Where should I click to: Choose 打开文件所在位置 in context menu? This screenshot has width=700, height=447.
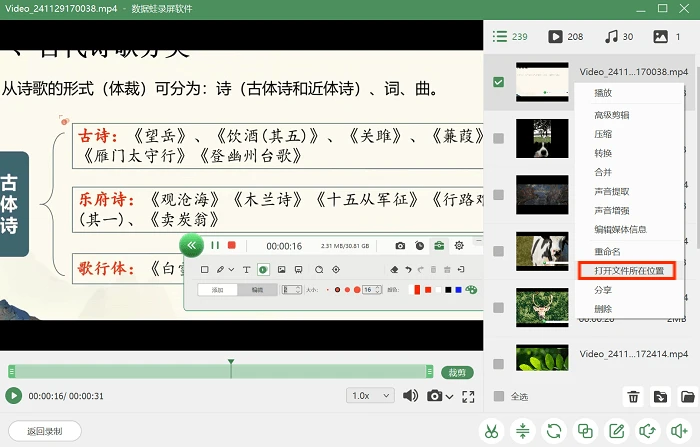pos(629,271)
